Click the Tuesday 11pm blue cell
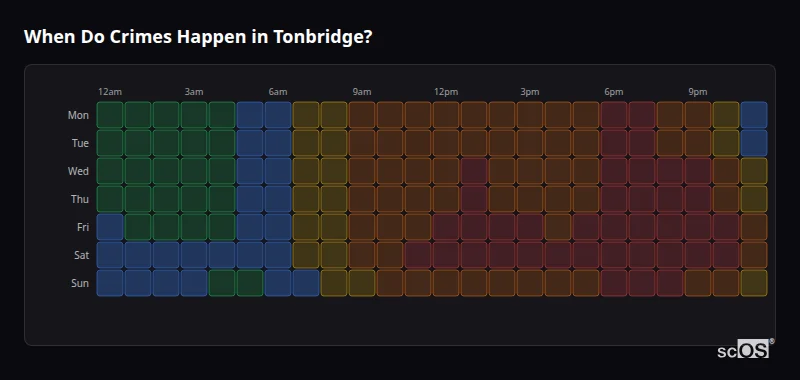The width and height of the screenshot is (800, 380). pos(754,143)
